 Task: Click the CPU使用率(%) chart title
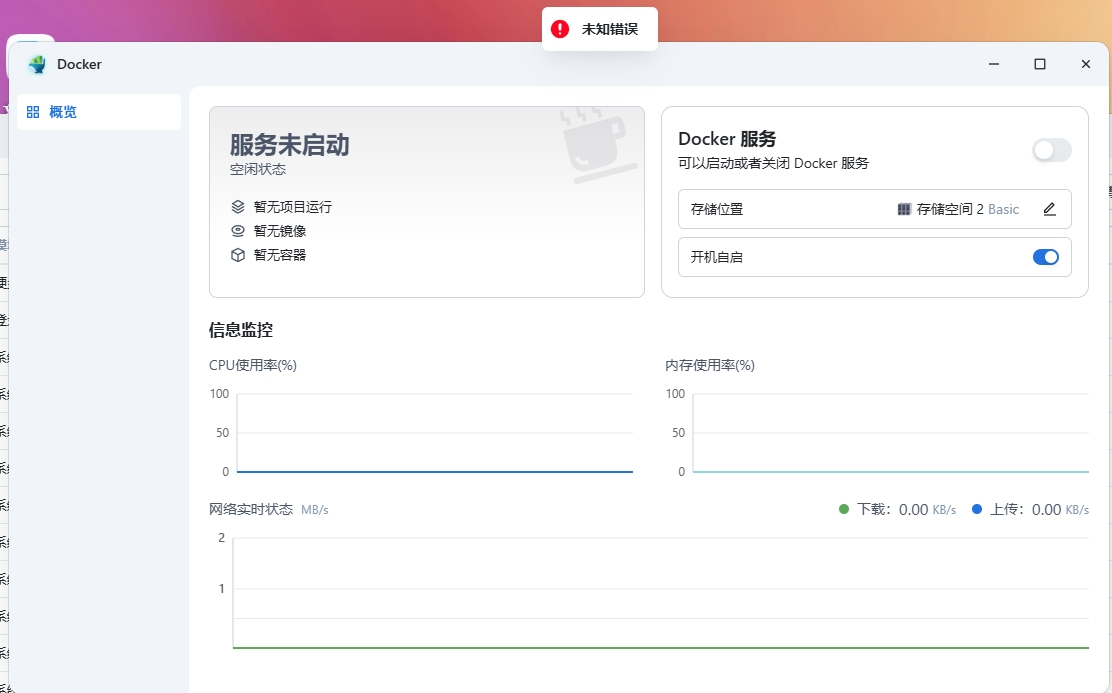pyautogui.click(x=253, y=365)
